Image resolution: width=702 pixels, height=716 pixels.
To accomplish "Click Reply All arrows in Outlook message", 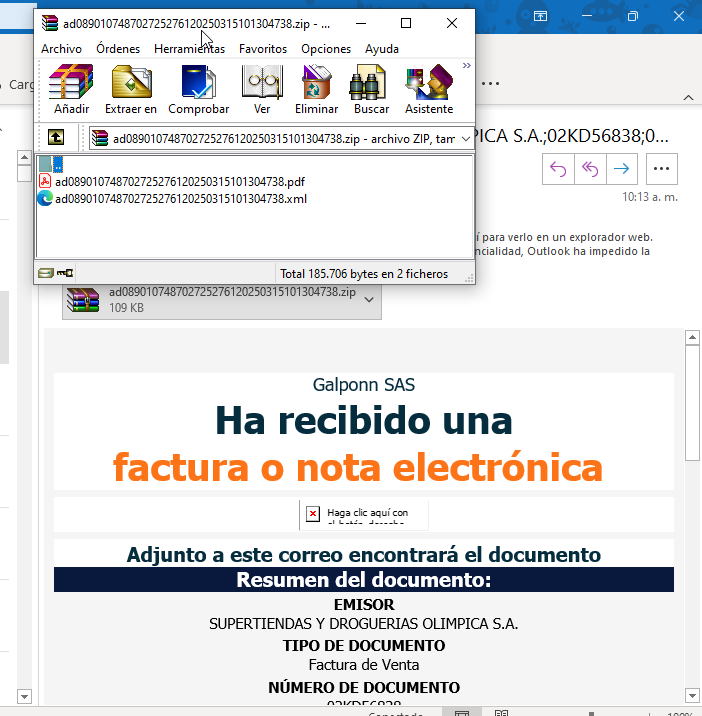I will point(590,169).
